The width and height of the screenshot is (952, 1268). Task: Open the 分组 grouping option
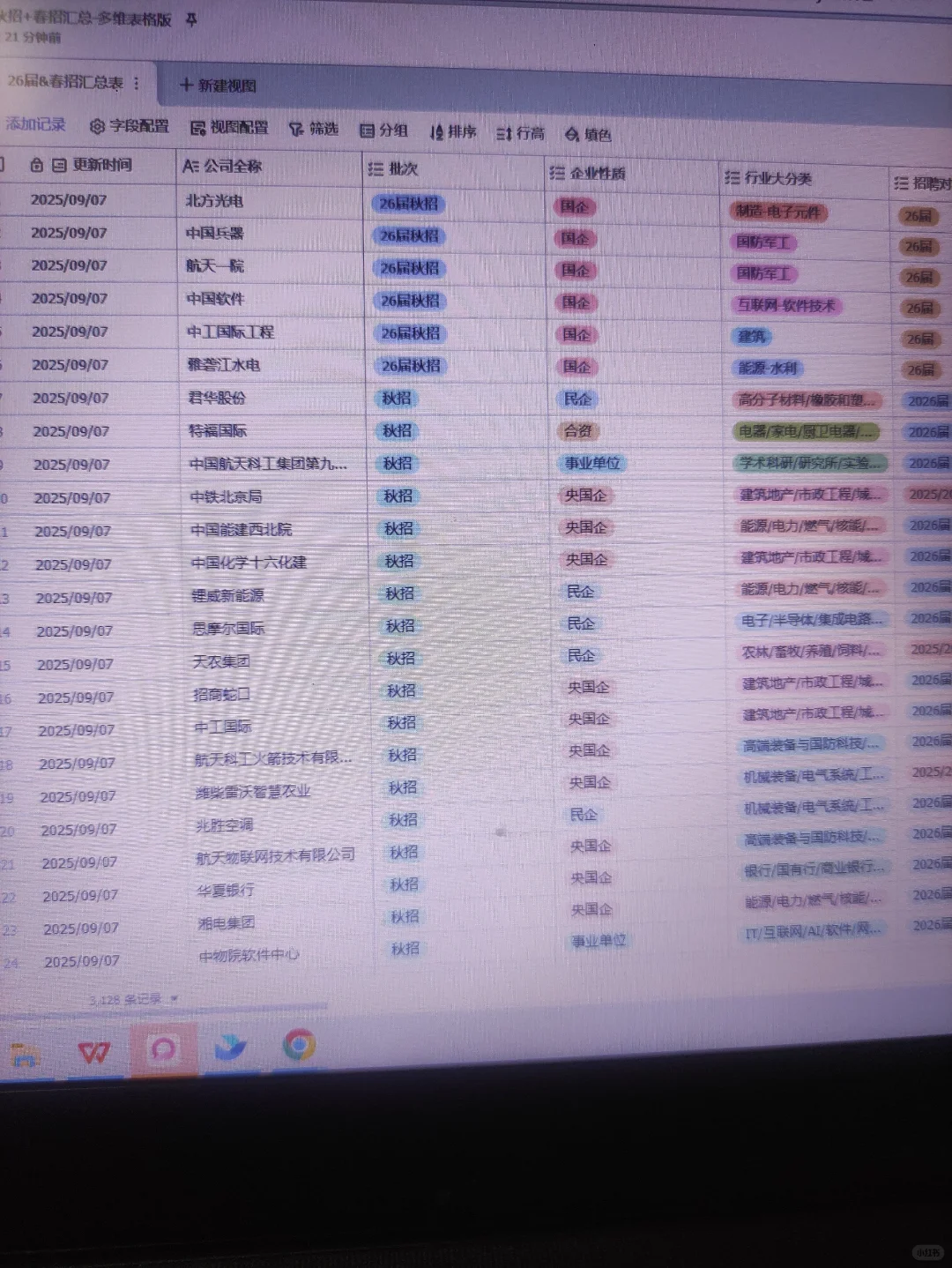coord(383,131)
